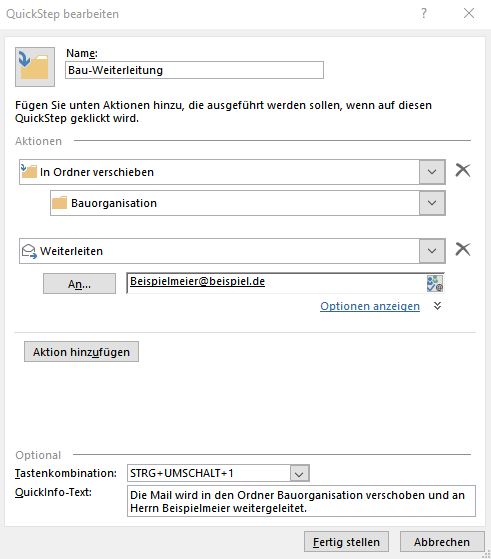Viewport: 491px width, 559px height.
Task: Click the recipient email address field
Action: pyautogui.click(x=276, y=283)
